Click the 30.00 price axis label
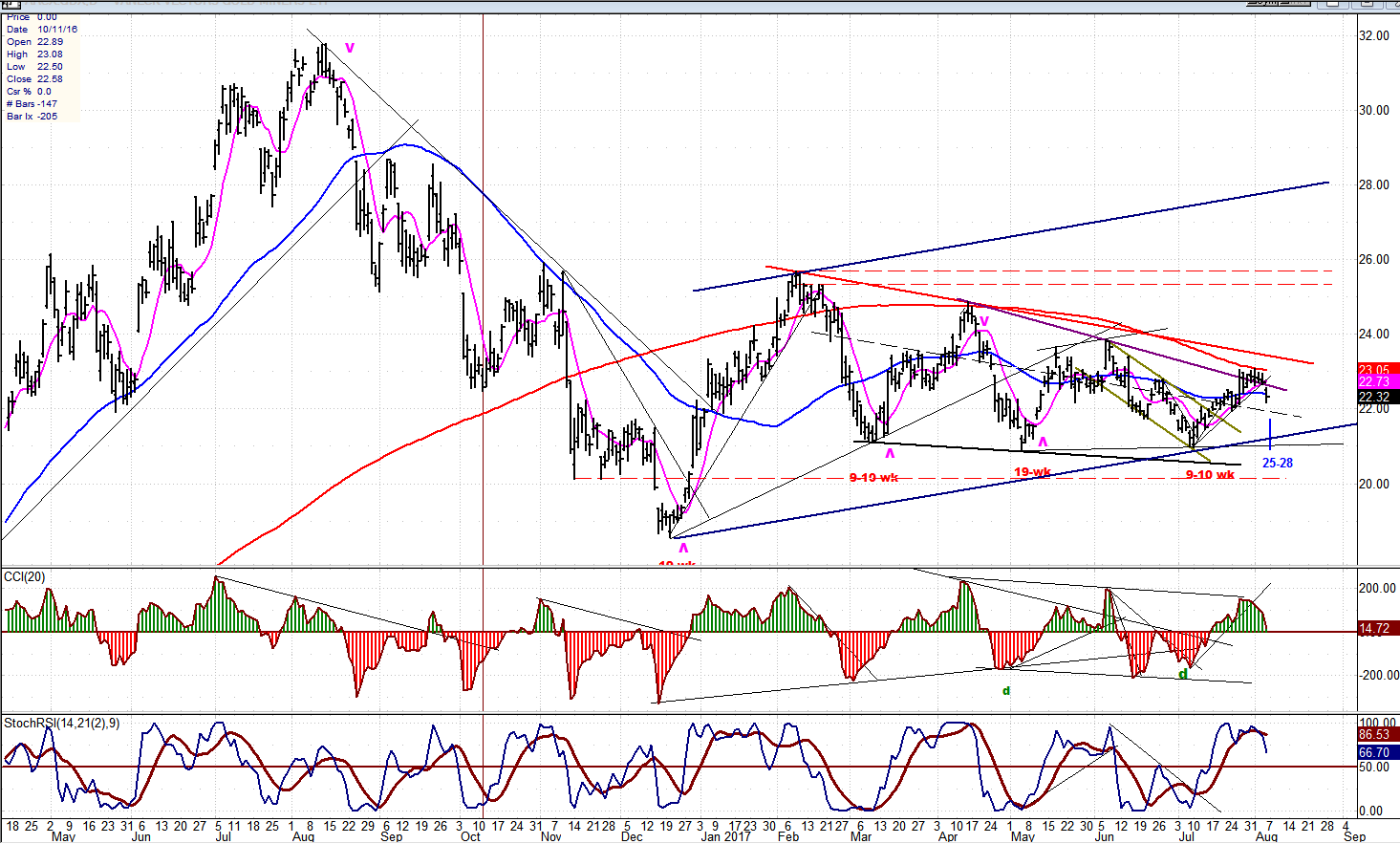 coord(1374,110)
